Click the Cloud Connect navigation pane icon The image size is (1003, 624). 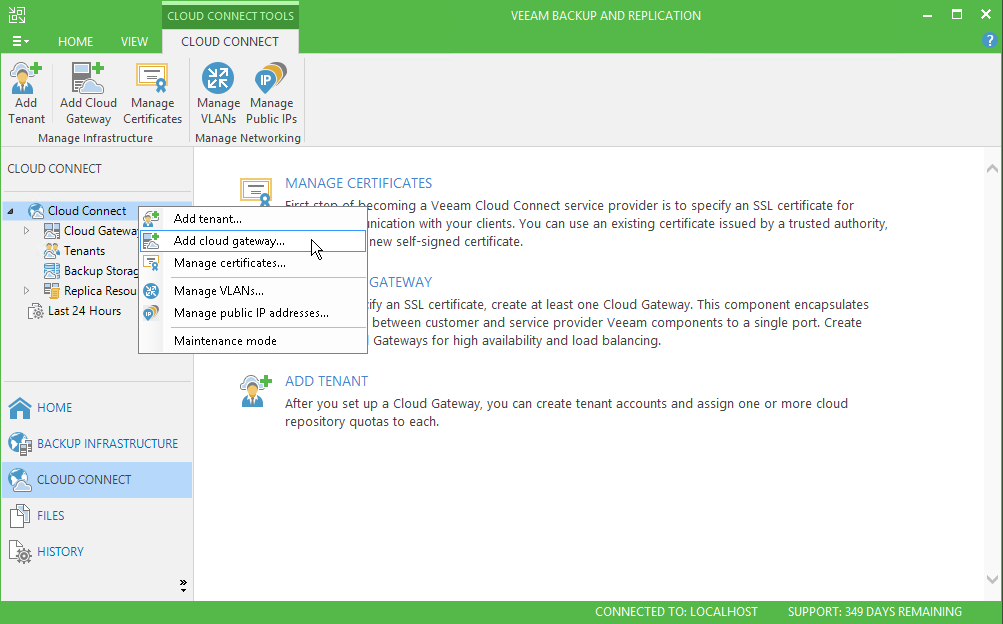tap(20, 480)
